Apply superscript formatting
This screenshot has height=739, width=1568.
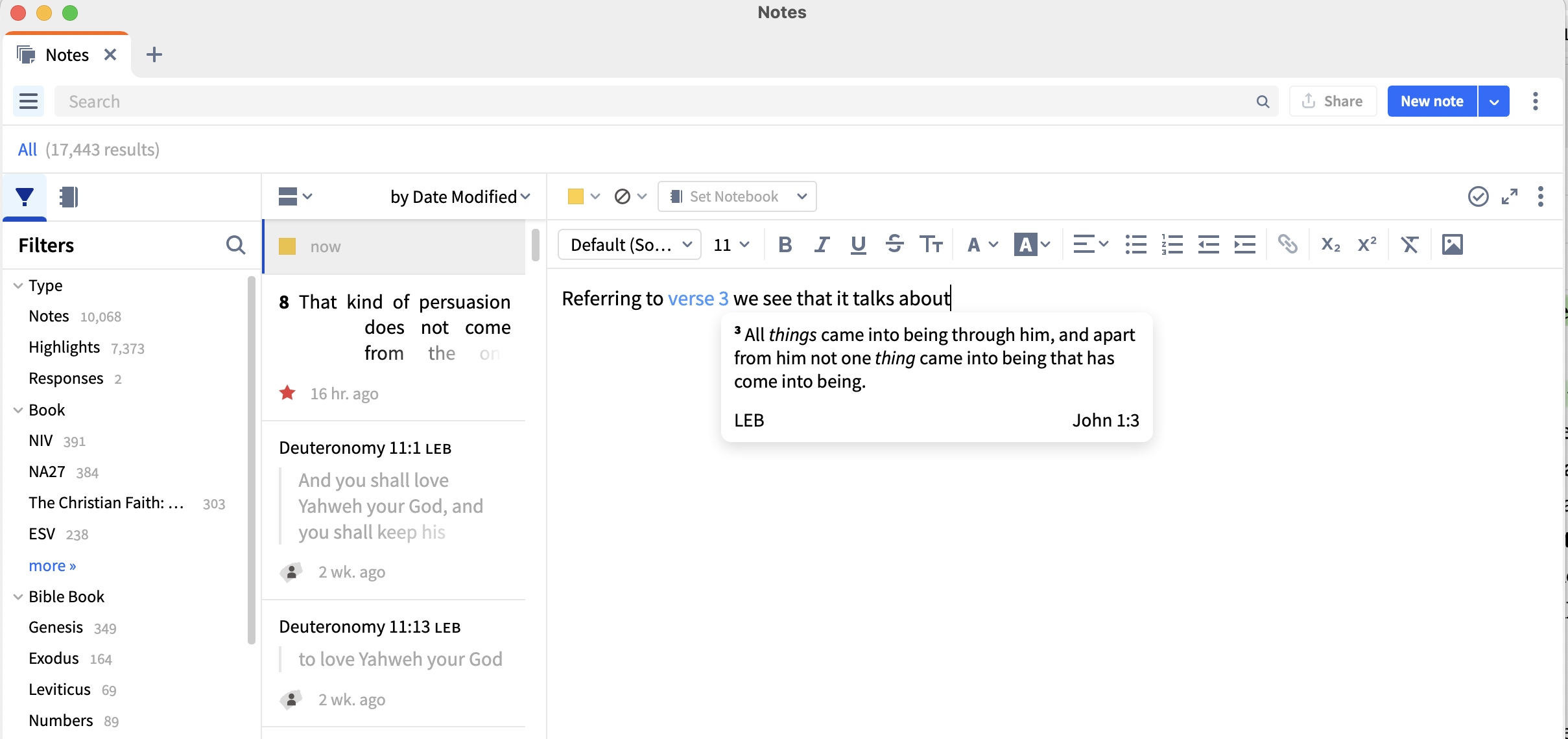1367,244
